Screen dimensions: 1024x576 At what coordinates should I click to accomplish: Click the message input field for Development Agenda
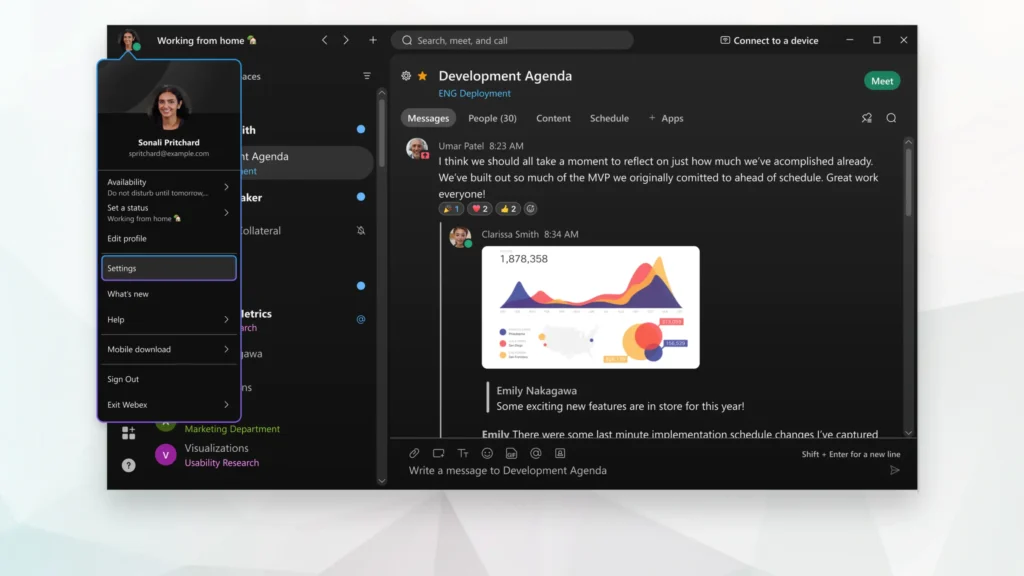600,470
